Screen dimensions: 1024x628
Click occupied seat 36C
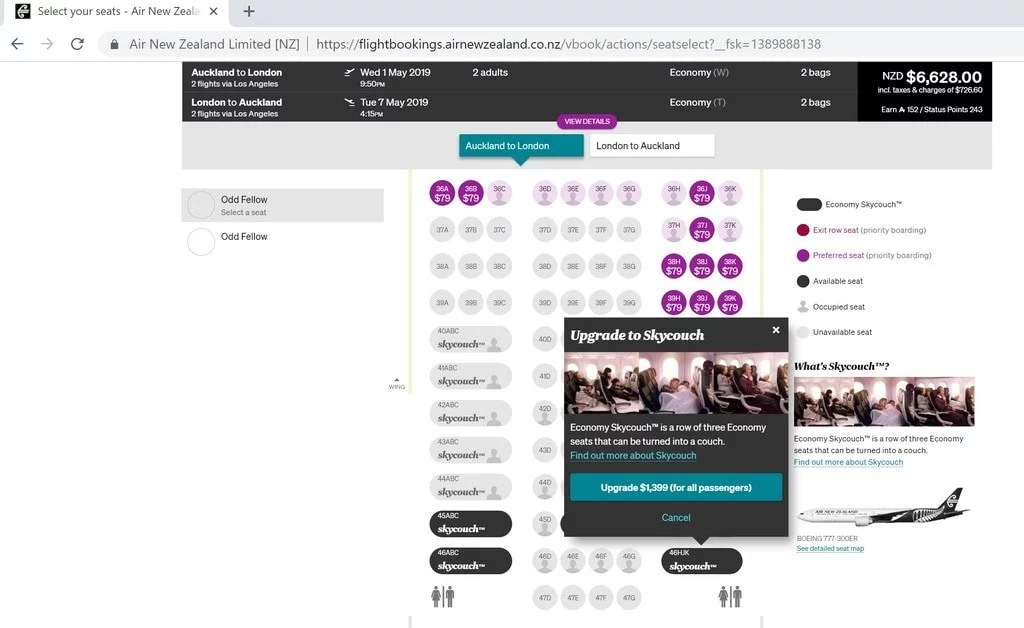tap(500, 193)
